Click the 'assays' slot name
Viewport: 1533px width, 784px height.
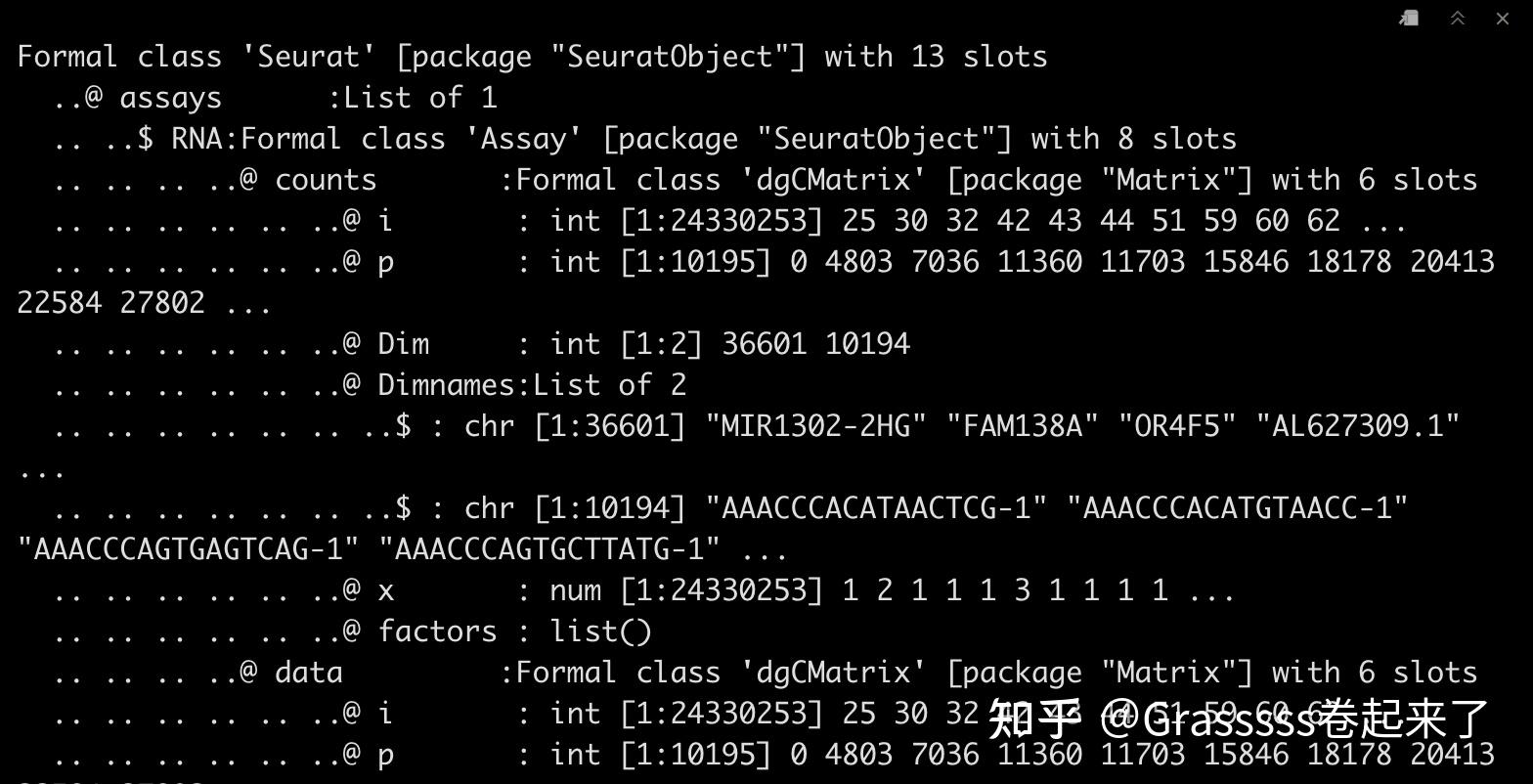pos(171,98)
